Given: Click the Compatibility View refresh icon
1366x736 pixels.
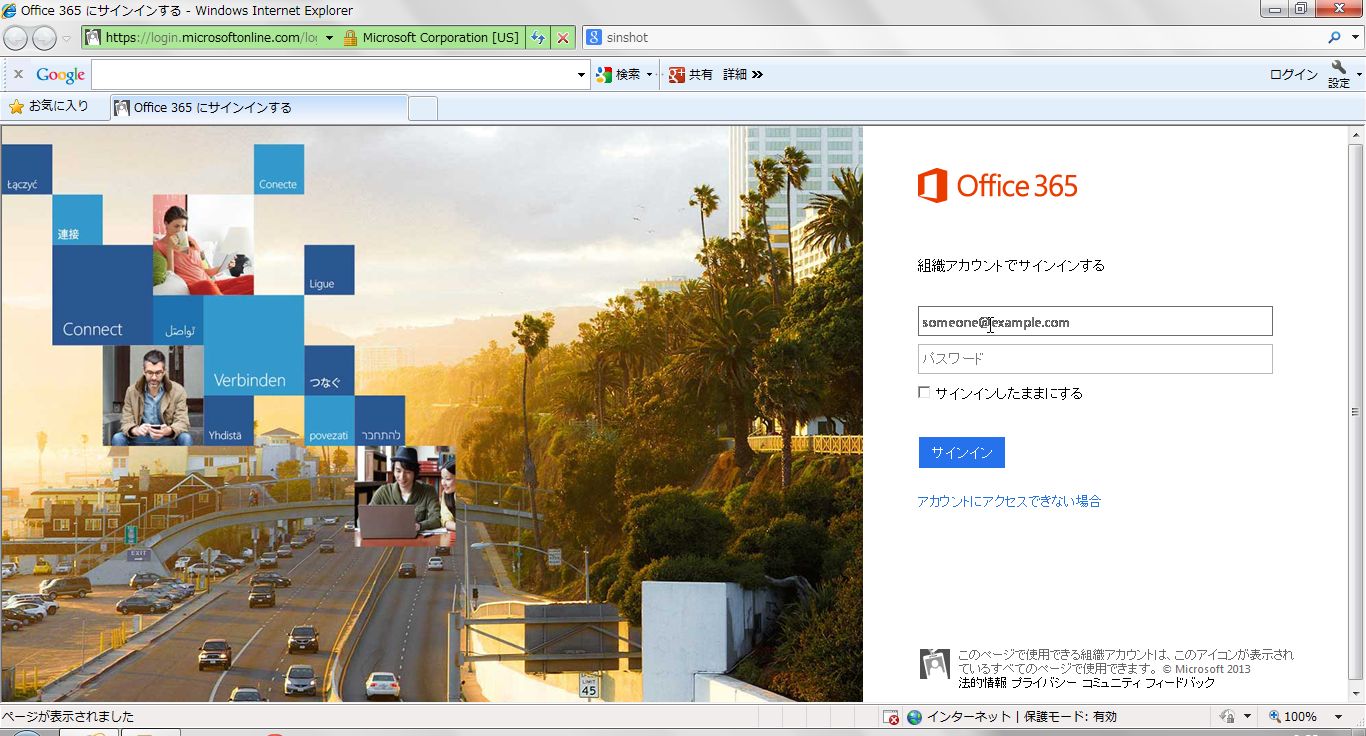Looking at the screenshot, I should click(538, 38).
